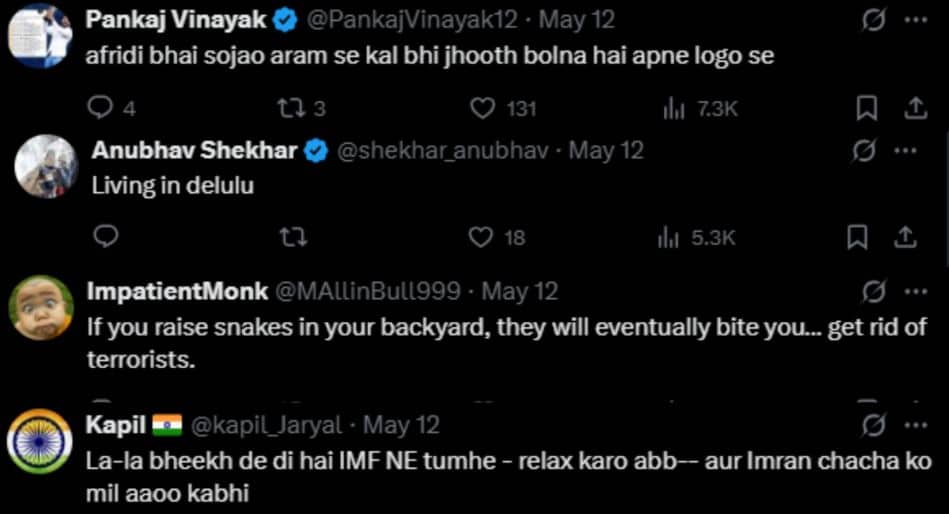This screenshot has height=514, width=949.
Task: View analytics showing 7.3K views
Action: pos(673,108)
